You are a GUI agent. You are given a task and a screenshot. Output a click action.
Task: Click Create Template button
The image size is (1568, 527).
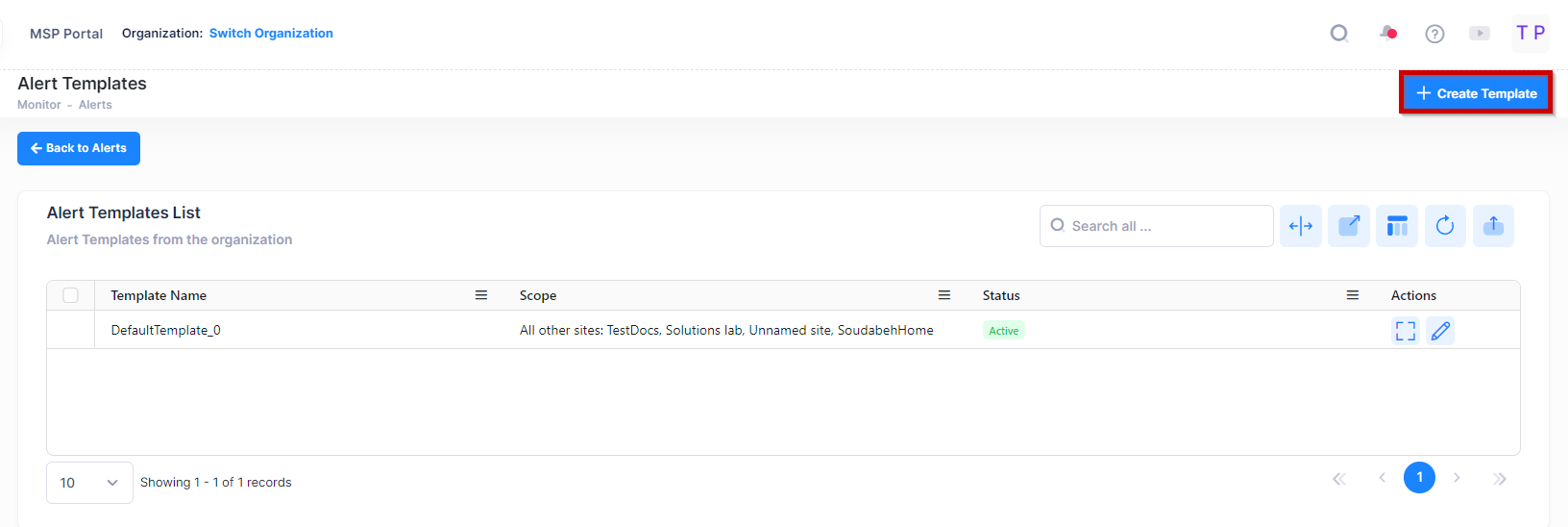tap(1476, 93)
